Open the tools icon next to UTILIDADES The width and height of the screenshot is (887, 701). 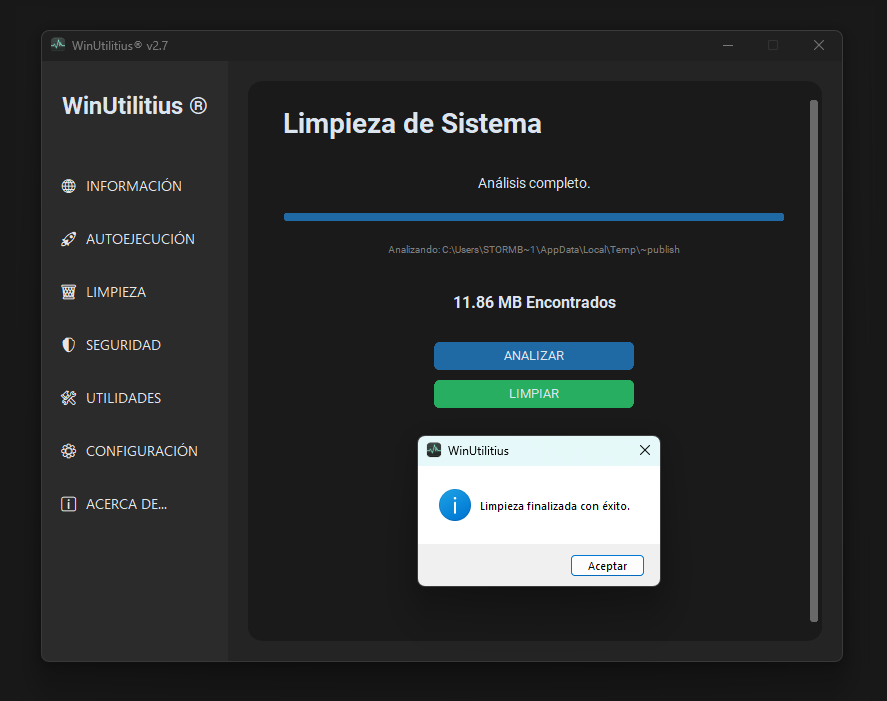point(68,398)
